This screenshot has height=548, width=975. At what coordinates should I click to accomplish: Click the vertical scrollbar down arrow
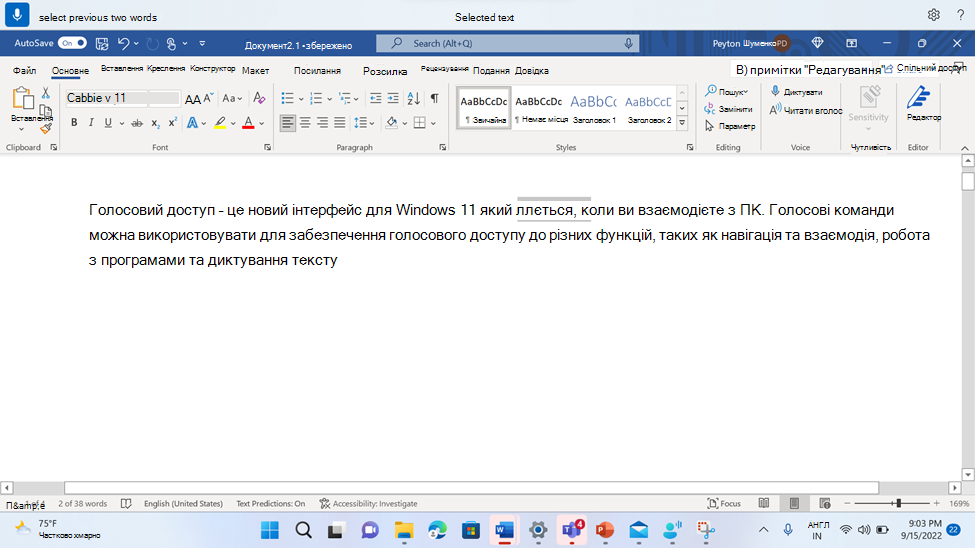(x=968, y=474)
